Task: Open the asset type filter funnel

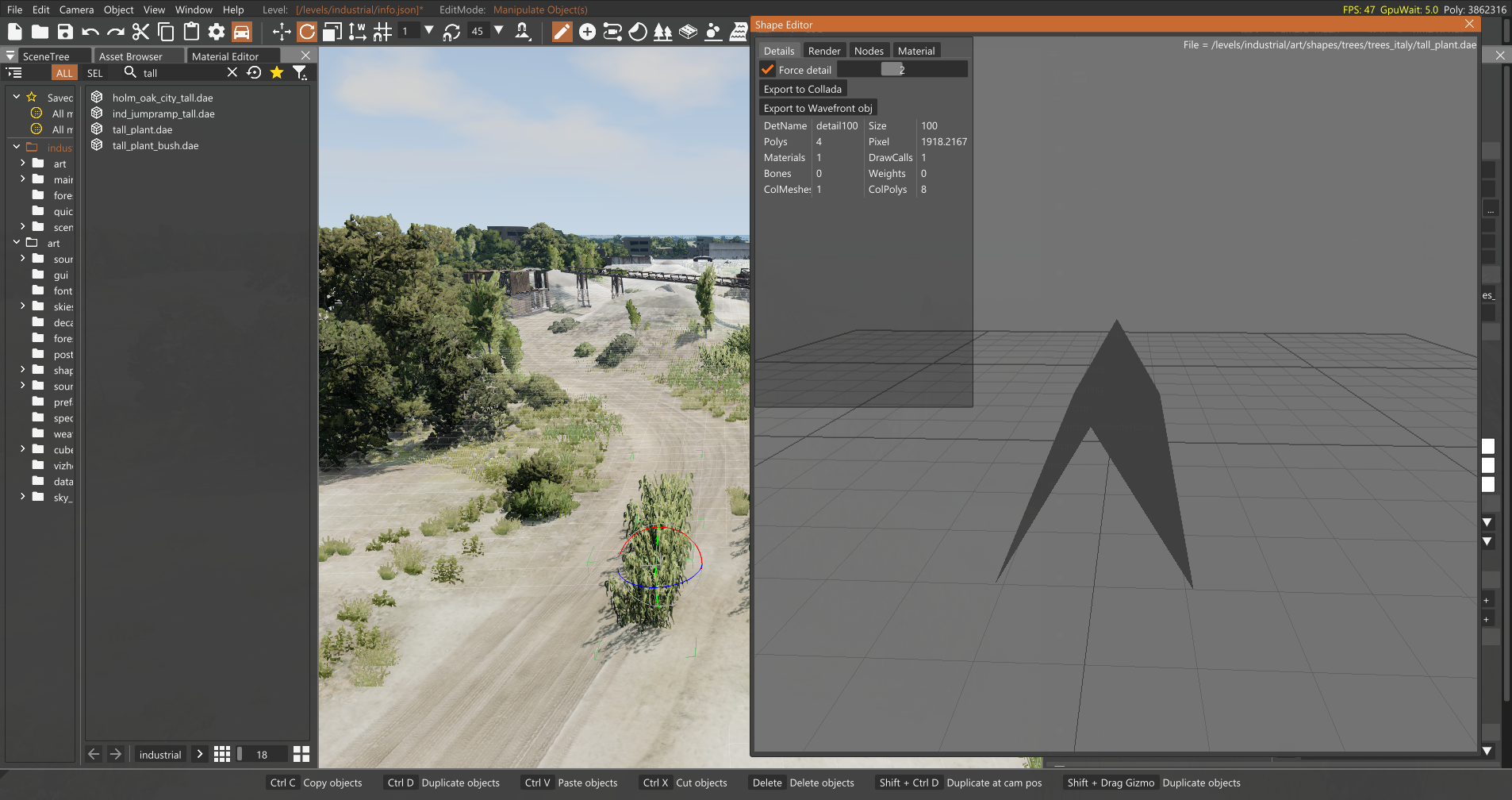Action: pos(300,73)
